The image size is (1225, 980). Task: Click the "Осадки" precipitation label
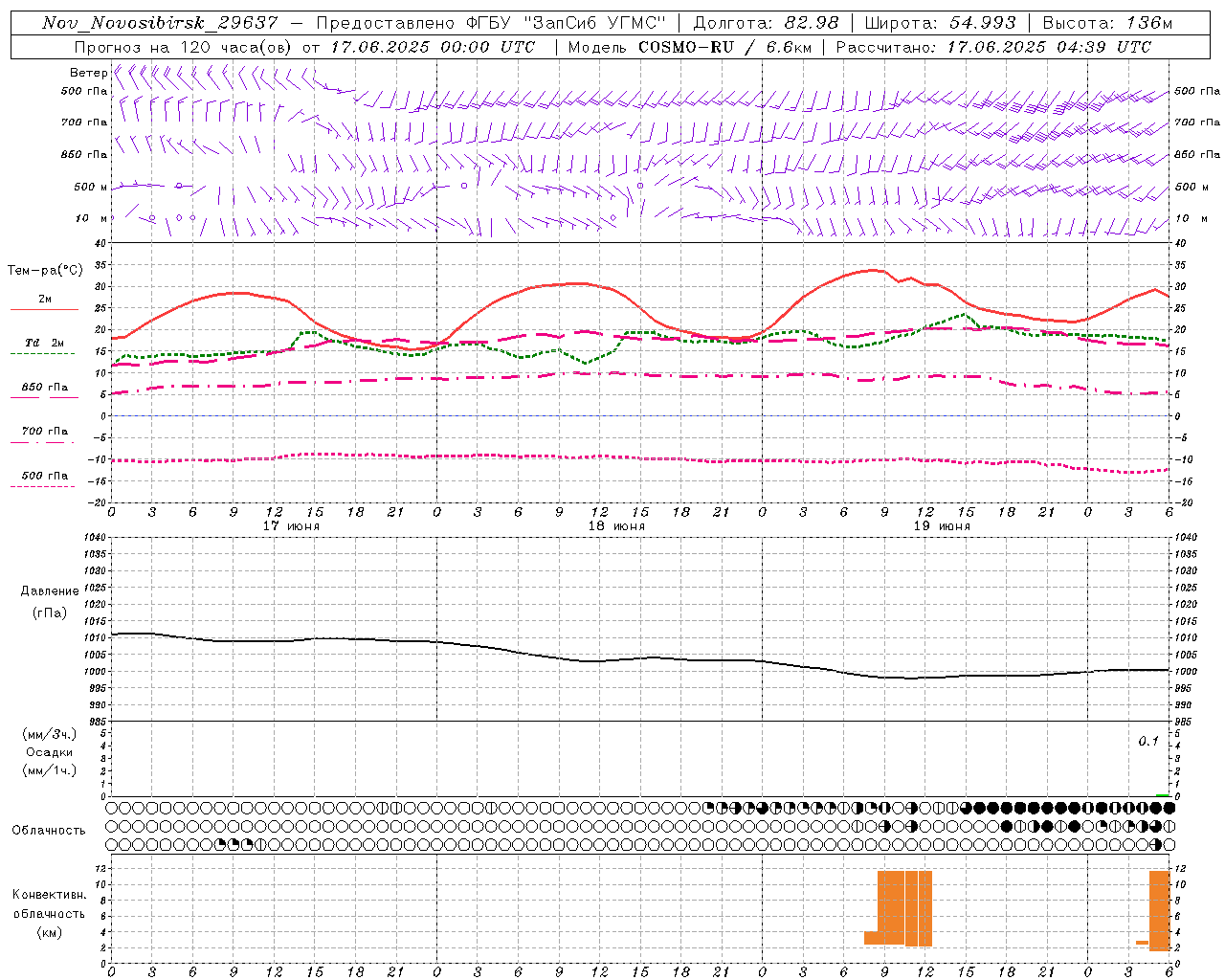50,752
